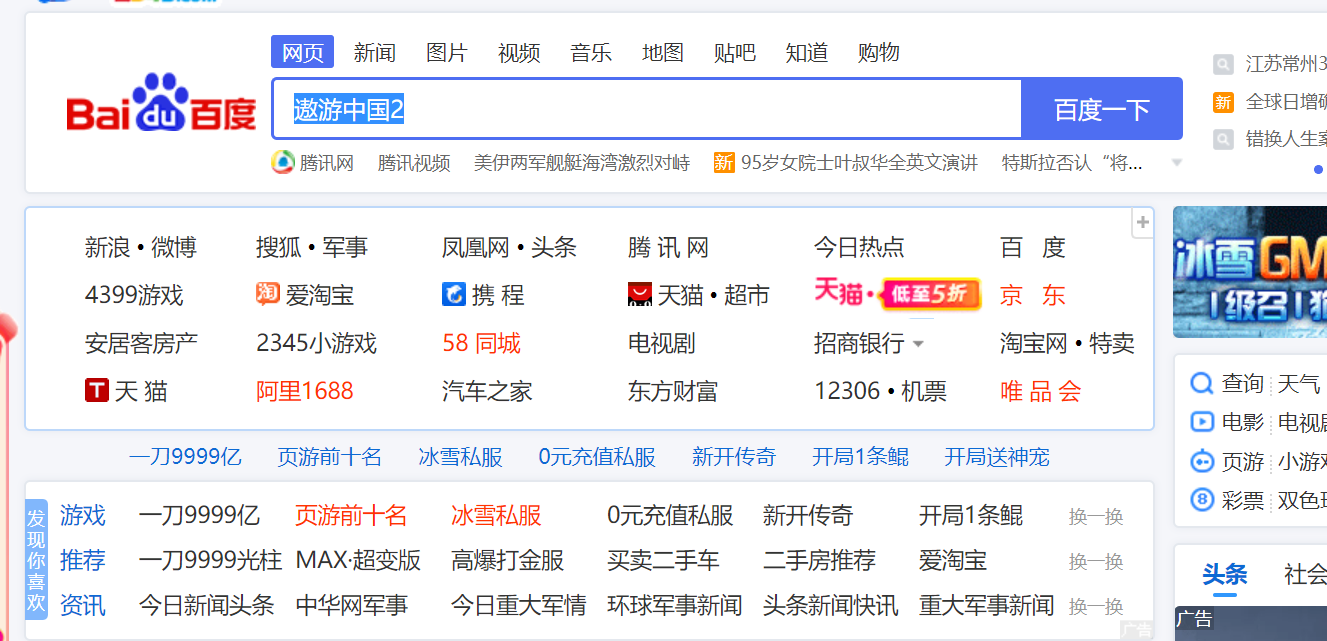Open the 今日新闻头条 link

pyautogui.click(x=206, y=605)
